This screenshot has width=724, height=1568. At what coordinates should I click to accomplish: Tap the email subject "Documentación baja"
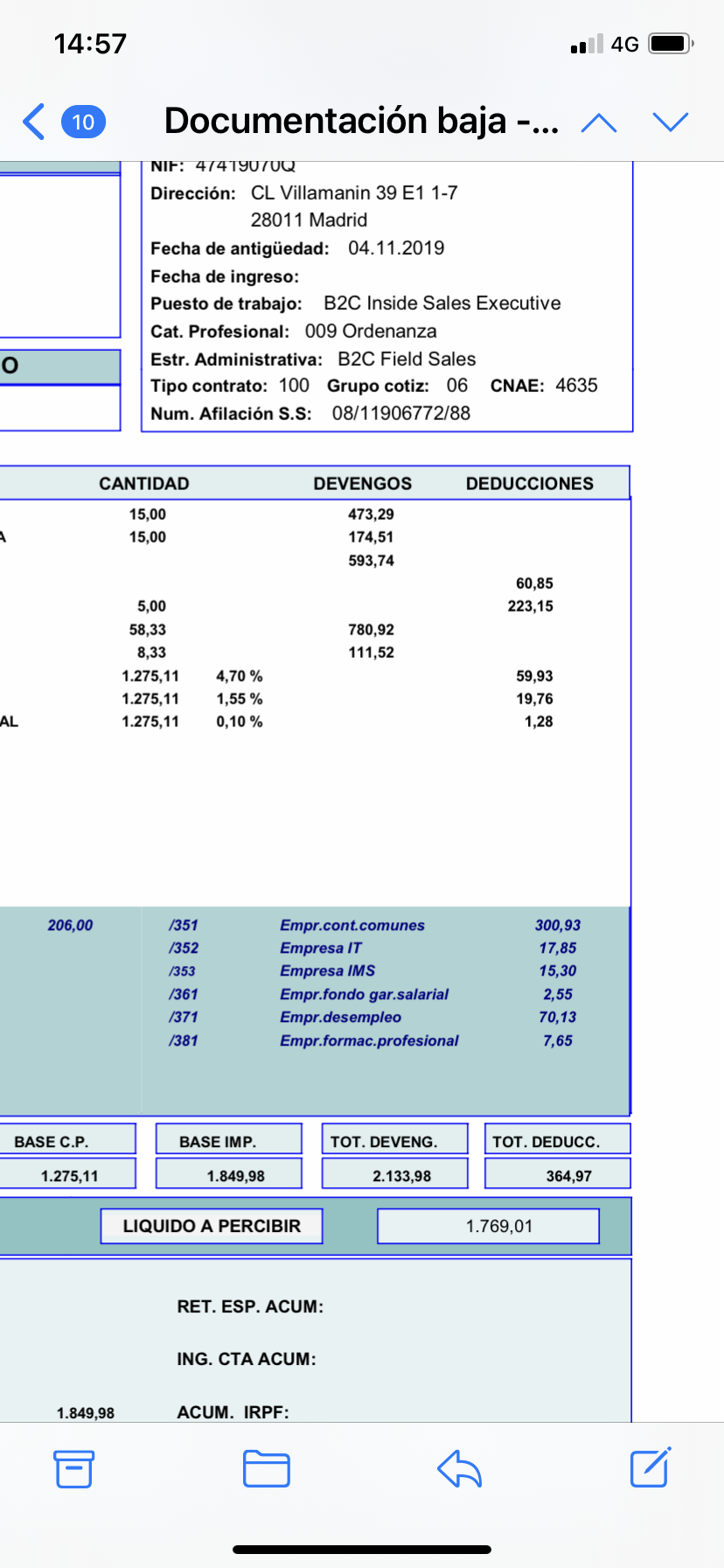click(x=361, y=121)
